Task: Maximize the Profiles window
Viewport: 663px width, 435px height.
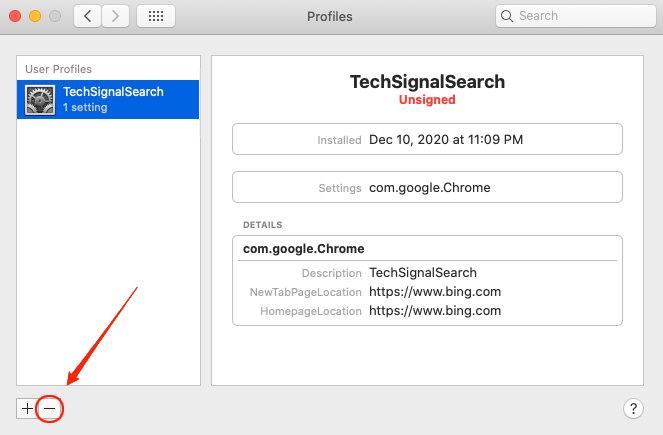Action: 55,16
